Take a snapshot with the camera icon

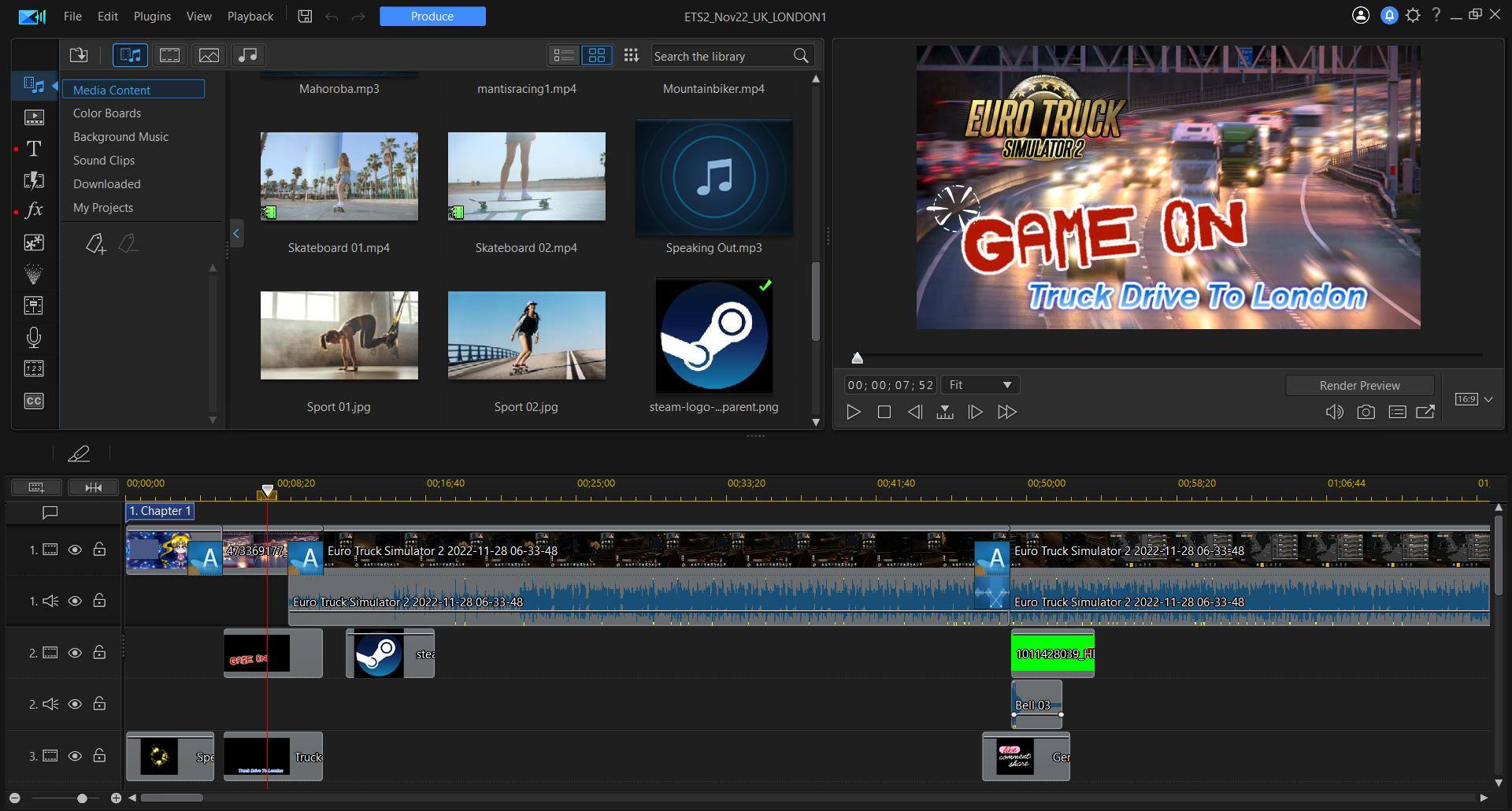(x=1366, y=412)
